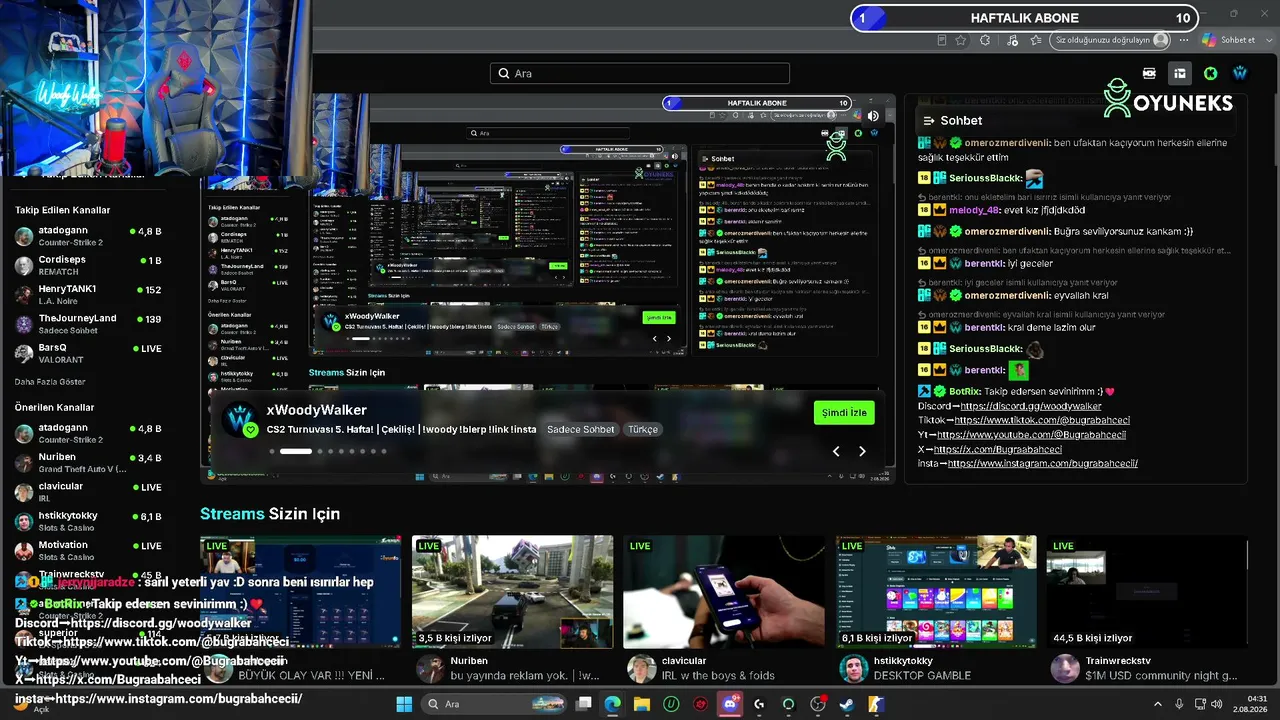The height and width of the screenshot is (720, 1280).
Task: Open the discord.gg/woodywalker link in Sohbet panel
Action: (x=1030, y=406)
